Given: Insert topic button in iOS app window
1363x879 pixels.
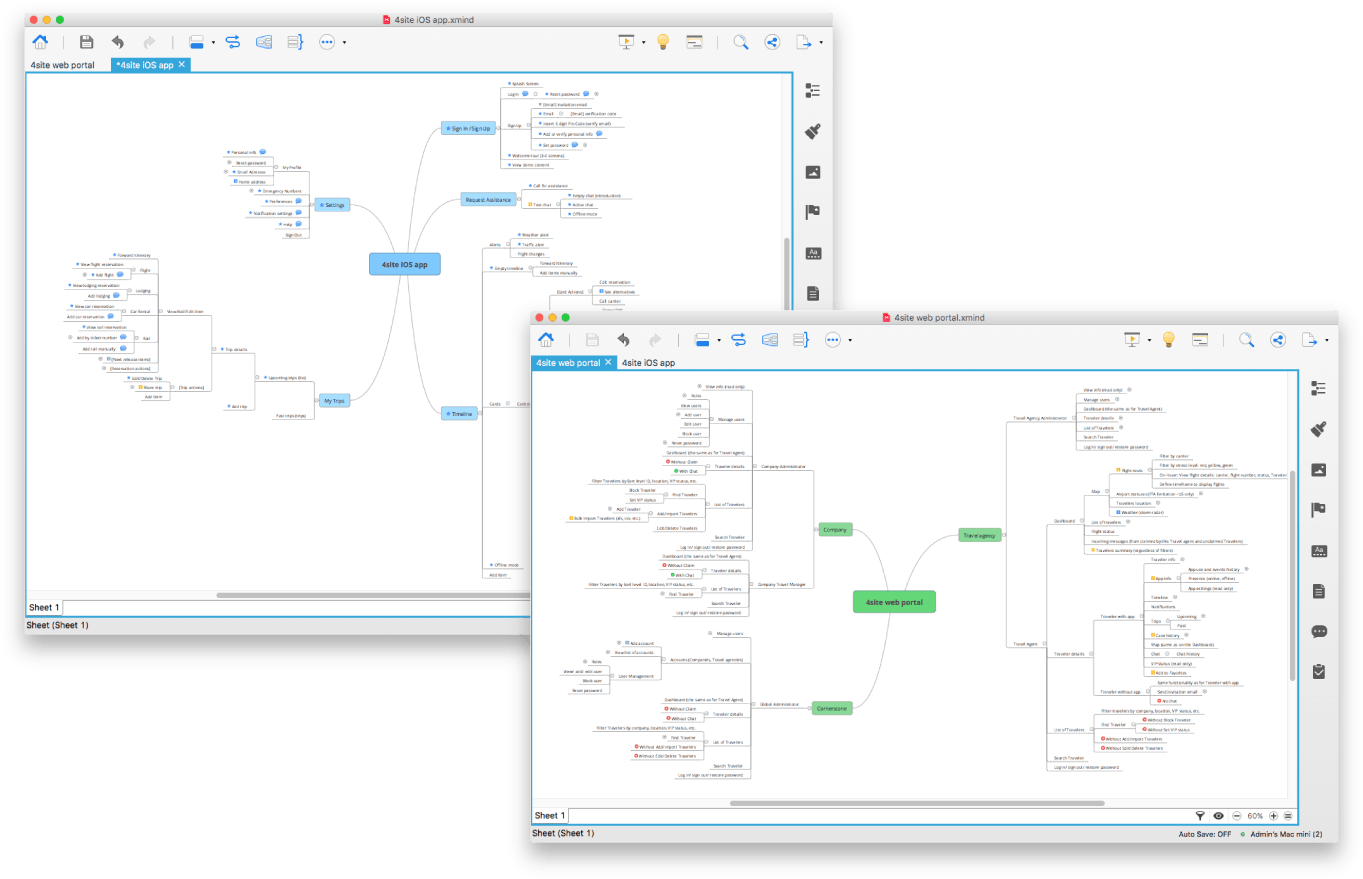Looking at the screenshot, I should tap(197, 42).
